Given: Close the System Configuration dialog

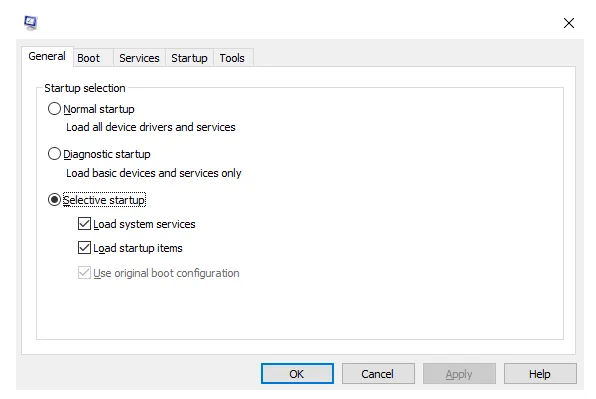Looking at the screenshot, I should [x=569, y=23].
